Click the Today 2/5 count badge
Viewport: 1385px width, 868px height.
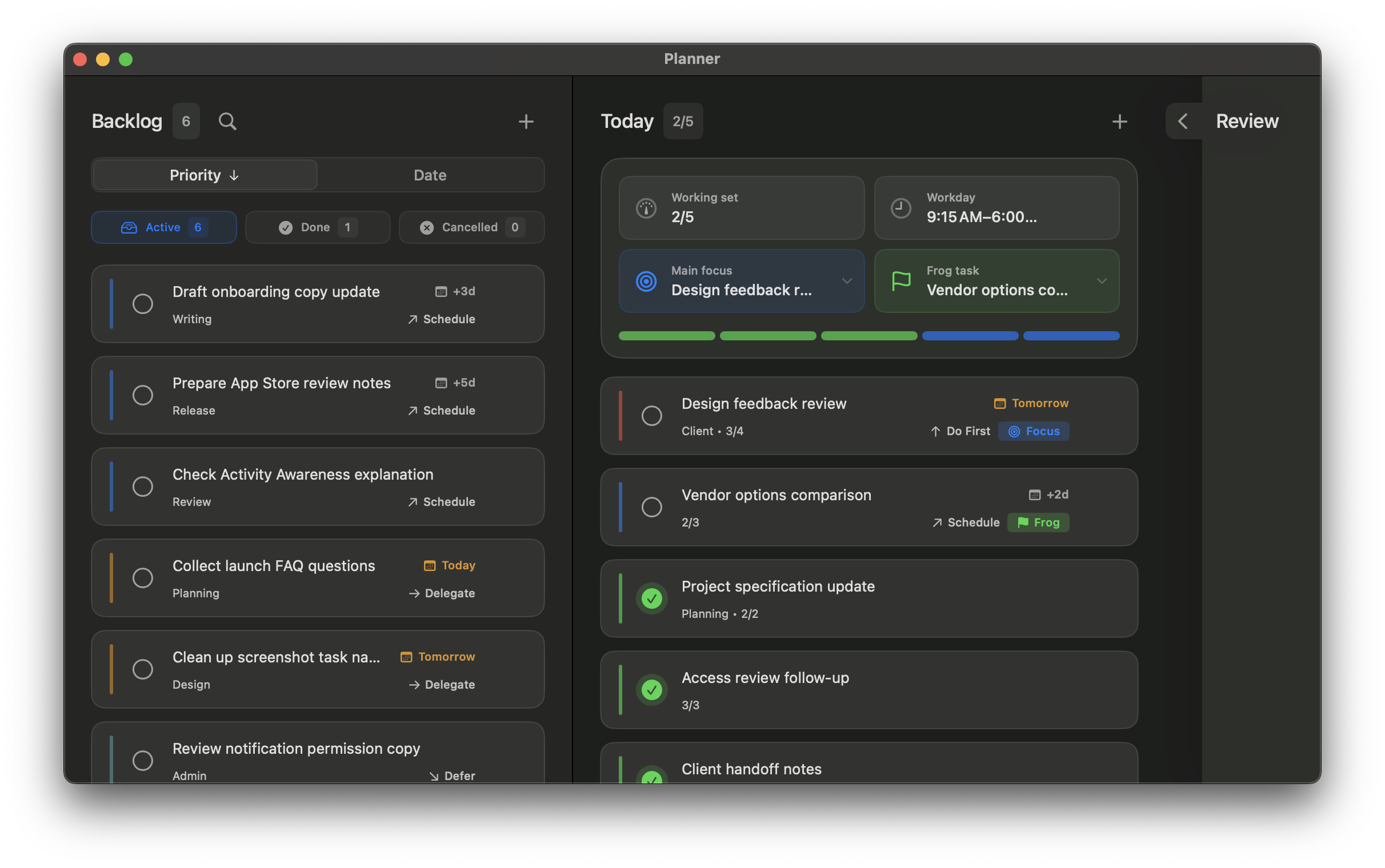pos(683,121)
